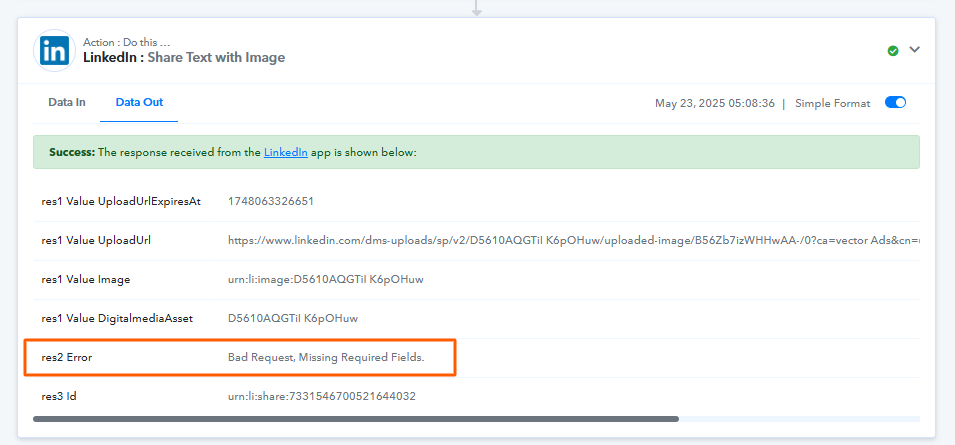Select the Data Out tab
Viewport: 955px width, 445px height.
tap(139, 102)
